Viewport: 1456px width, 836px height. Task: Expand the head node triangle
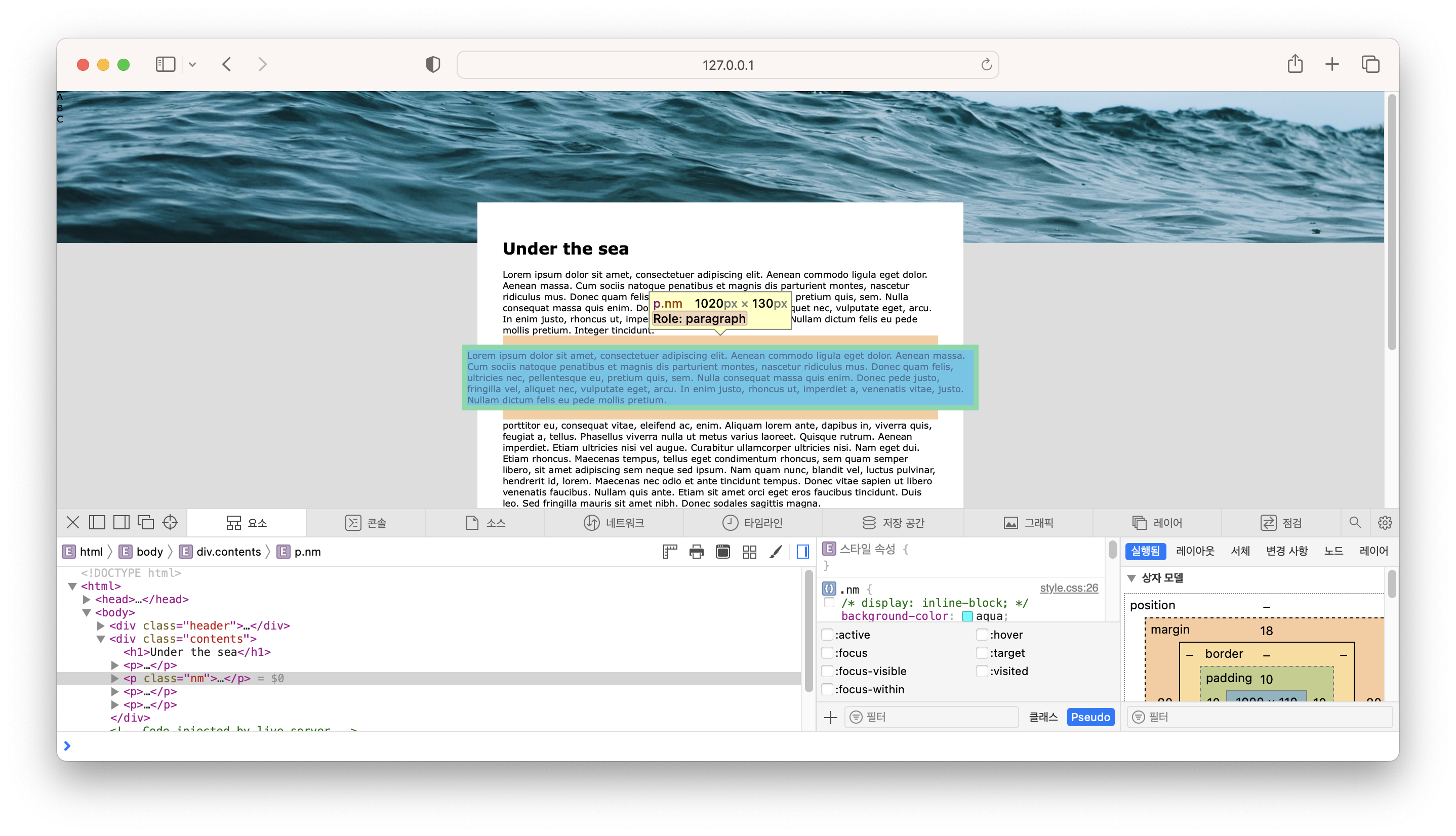coord(87,600)
